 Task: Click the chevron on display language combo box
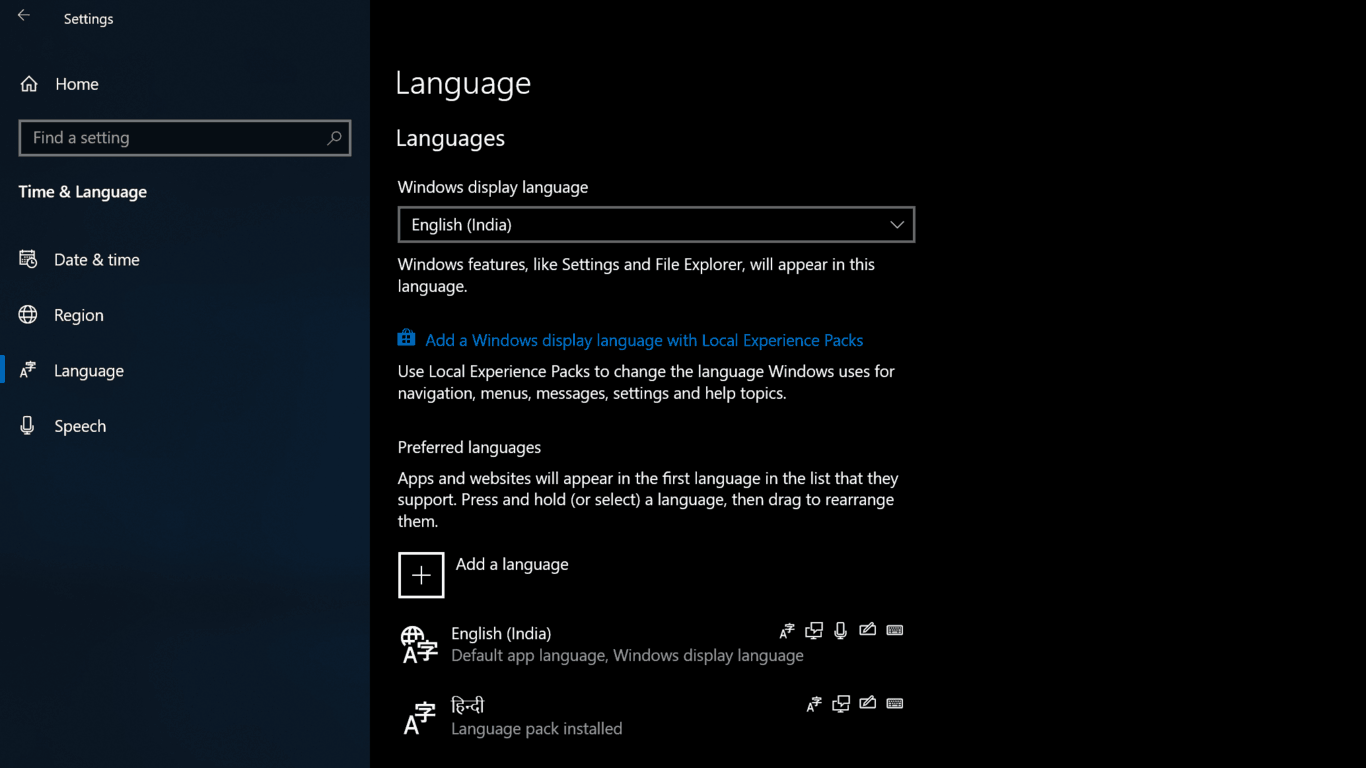coord(897,225)
